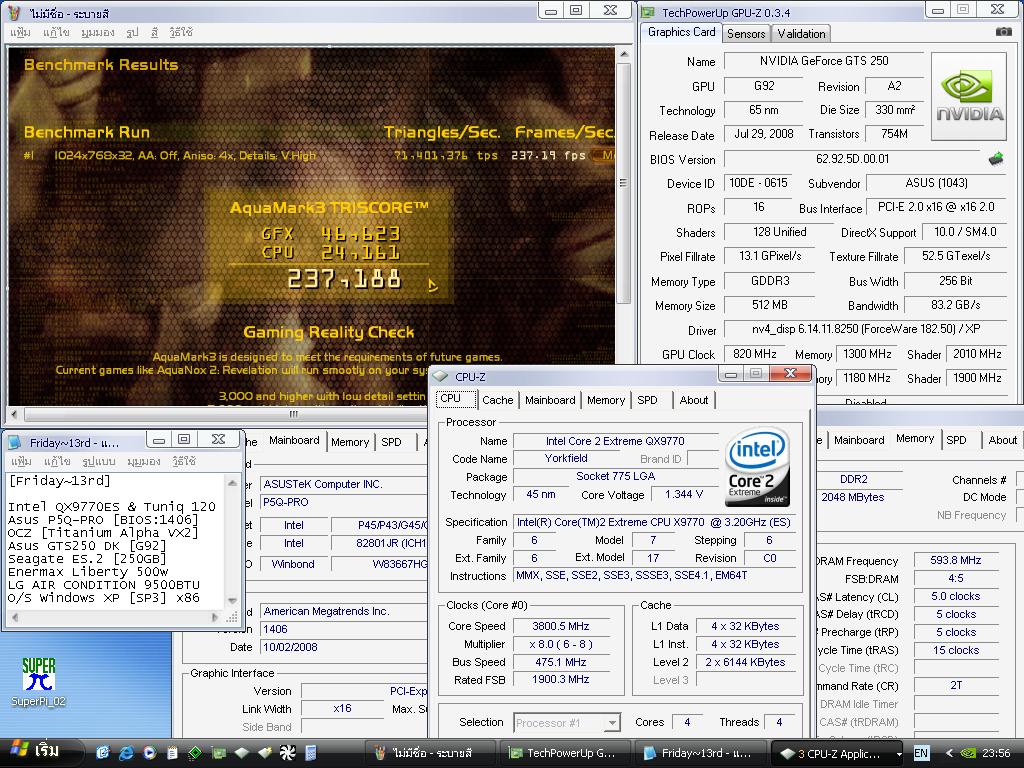The image size is (1024, 768).
Task: Launch Internet Explorer from quick launch
Action: [x=127, y=752]
